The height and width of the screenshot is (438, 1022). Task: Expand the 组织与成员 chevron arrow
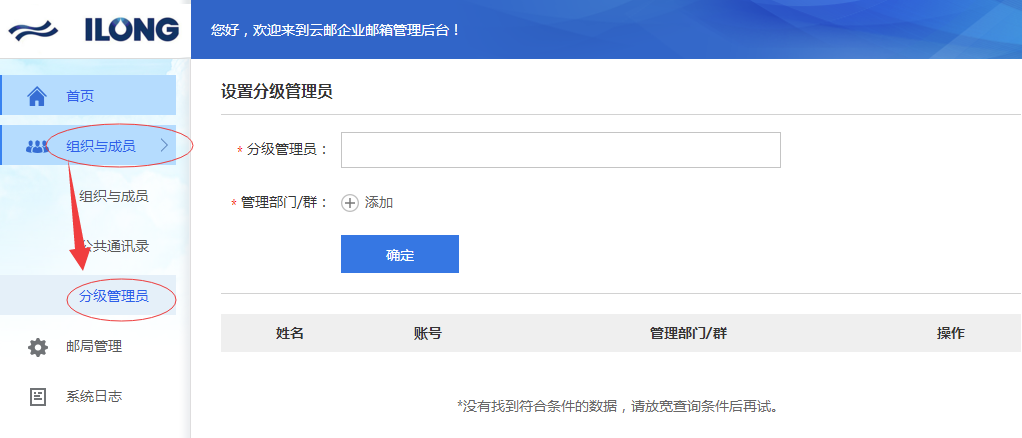pos(164,146)
